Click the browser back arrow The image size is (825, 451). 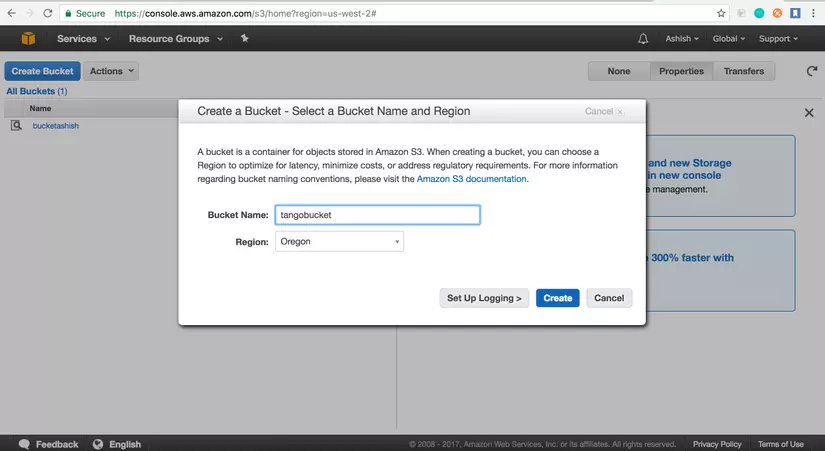(x=12, y=13)
